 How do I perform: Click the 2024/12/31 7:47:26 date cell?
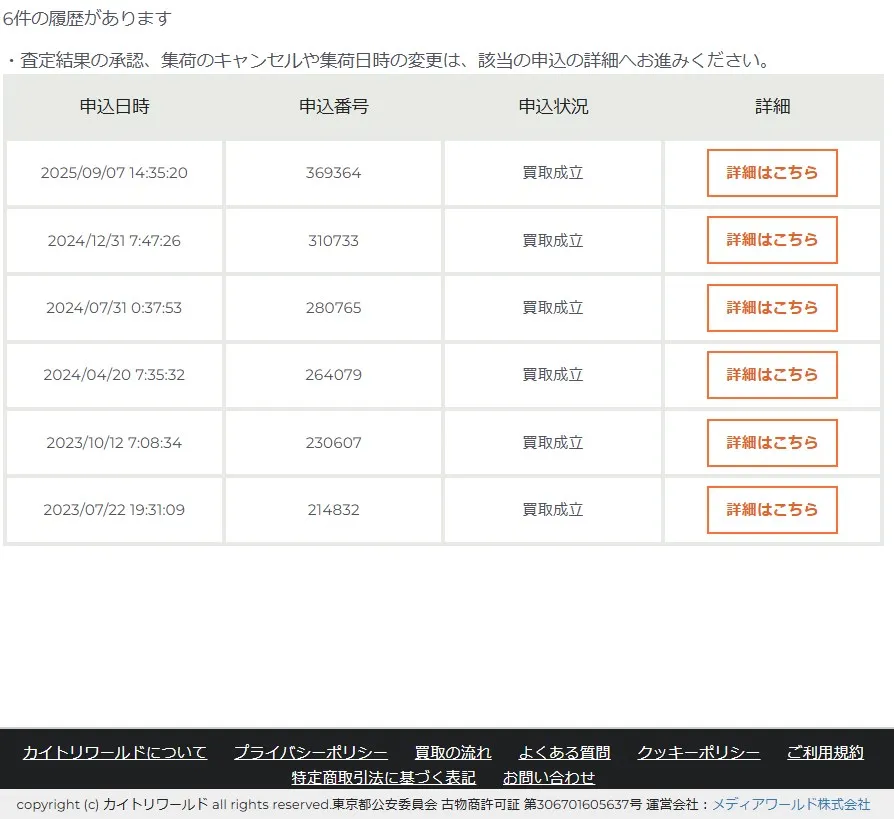114,241
